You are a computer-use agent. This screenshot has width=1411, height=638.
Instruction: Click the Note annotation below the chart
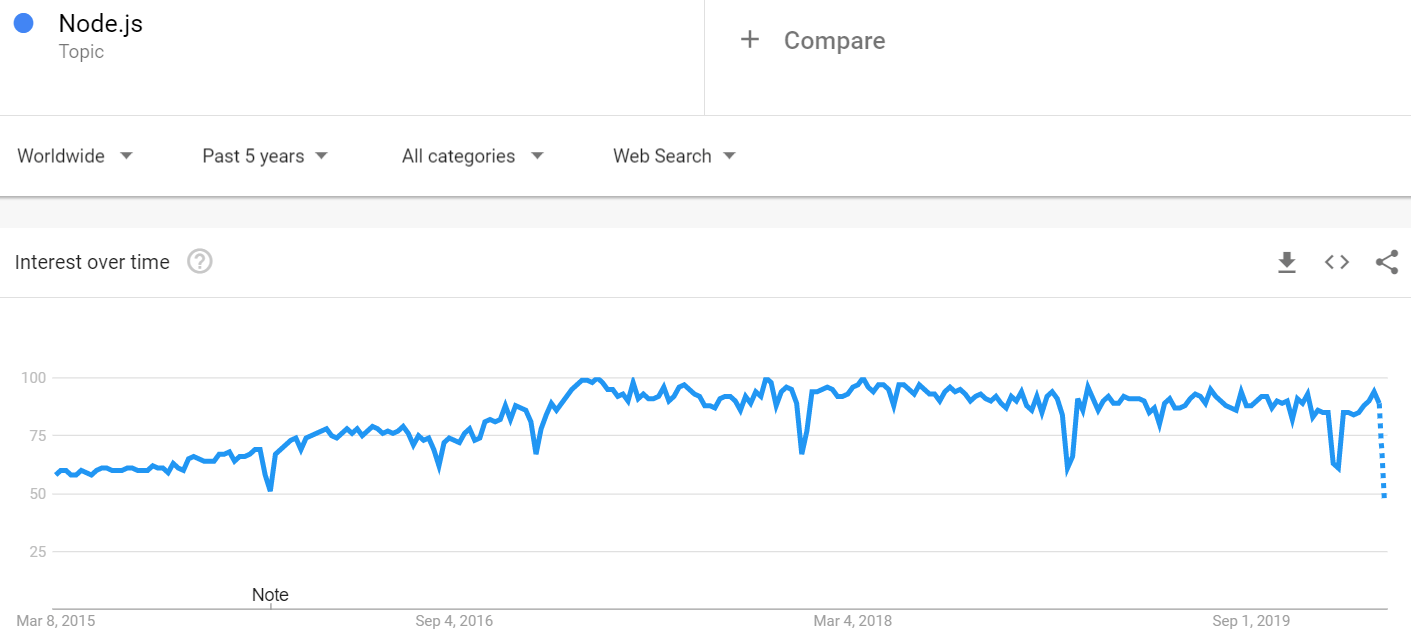270,594
